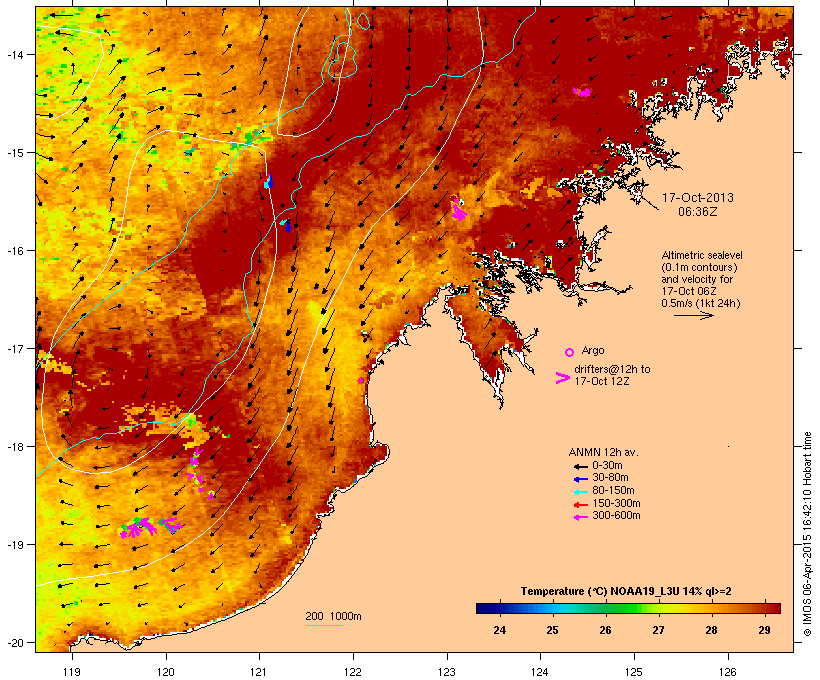This screenshot has height=680, width=820.
Task: Click the time text 06:36Z
Action: coord(698,212)
